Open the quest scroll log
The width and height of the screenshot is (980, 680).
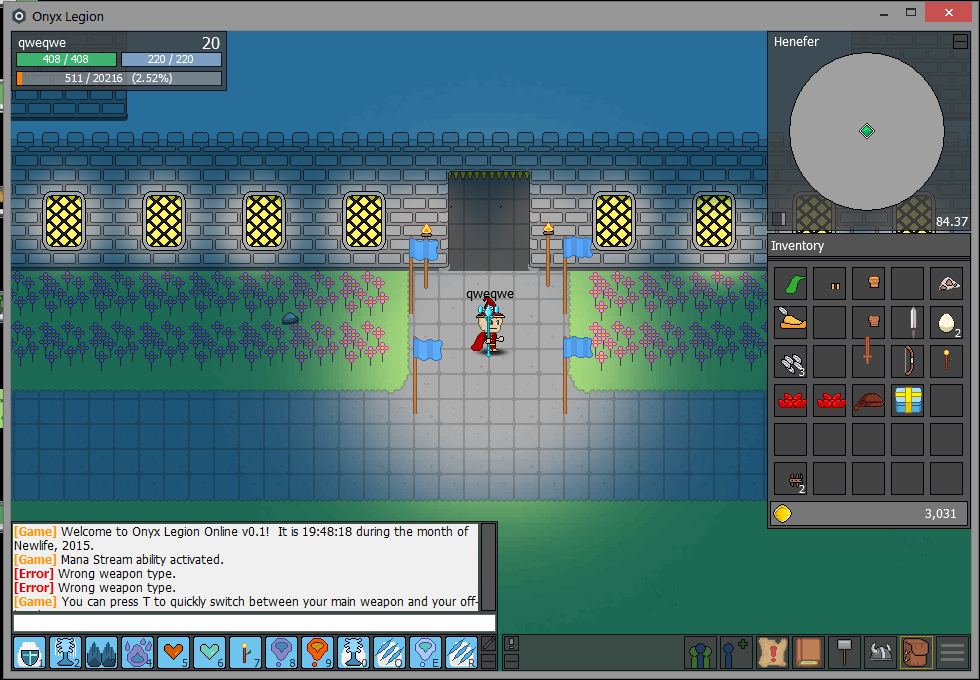(772, 653)
